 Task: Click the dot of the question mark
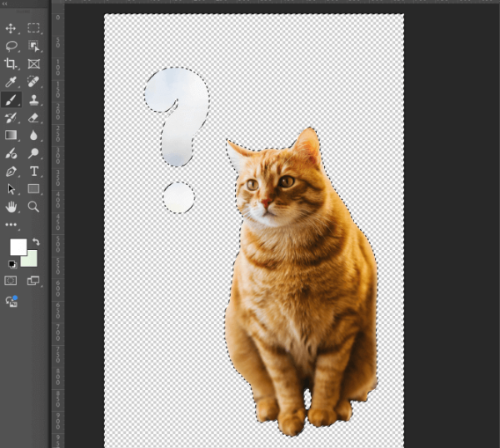click(x=179, y=198)
